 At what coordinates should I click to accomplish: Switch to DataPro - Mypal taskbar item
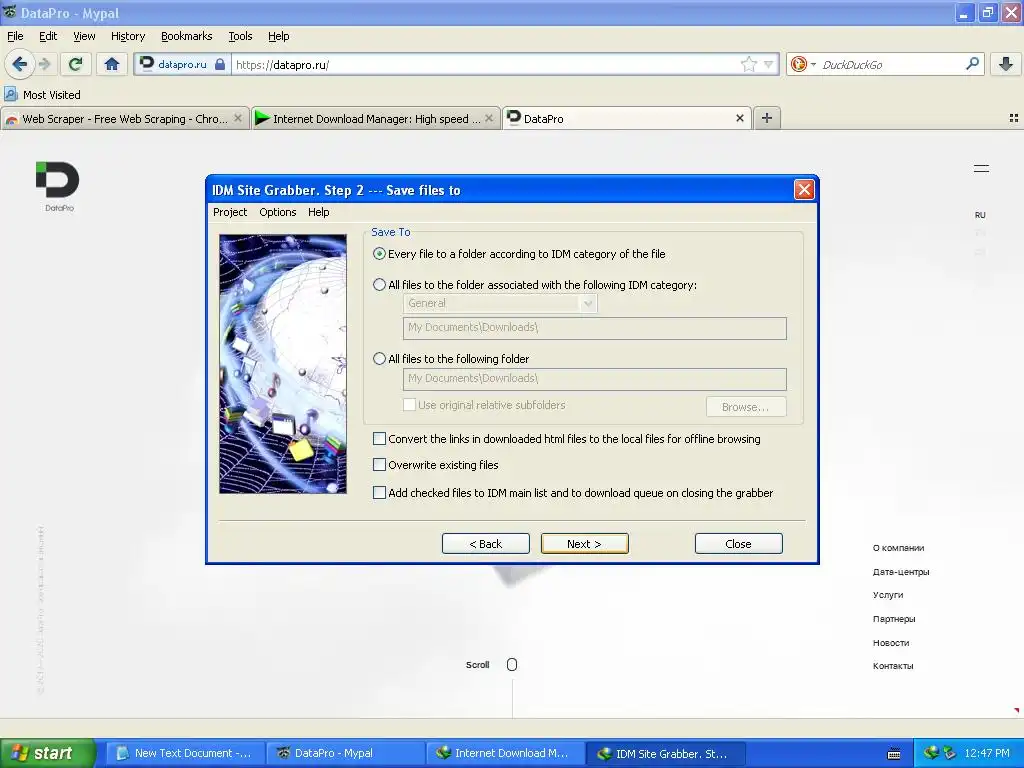[x=345, y=753]
